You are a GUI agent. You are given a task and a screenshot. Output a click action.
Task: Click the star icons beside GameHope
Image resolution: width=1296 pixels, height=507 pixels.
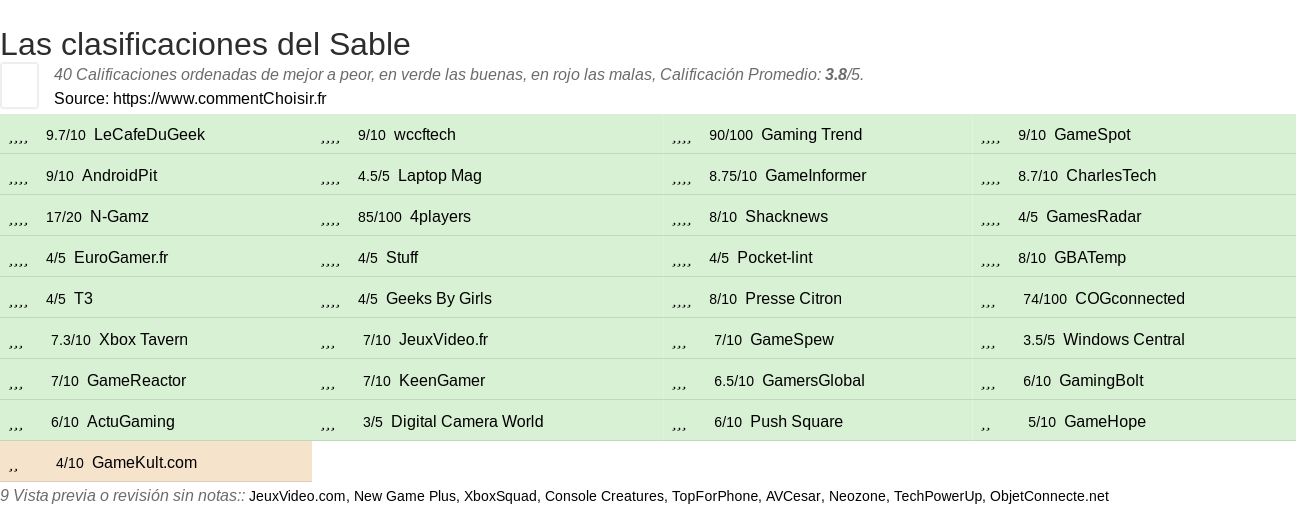(x=986, y=424)
